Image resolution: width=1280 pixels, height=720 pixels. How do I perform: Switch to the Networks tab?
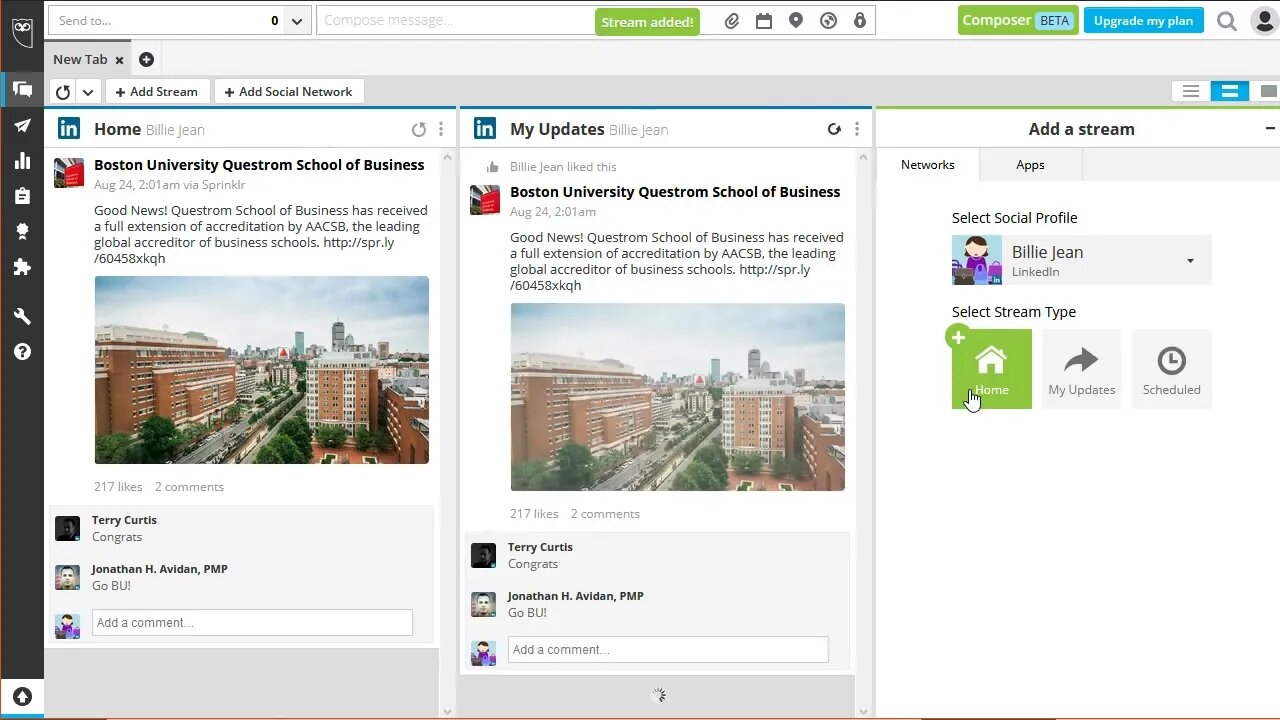[928, 165]
